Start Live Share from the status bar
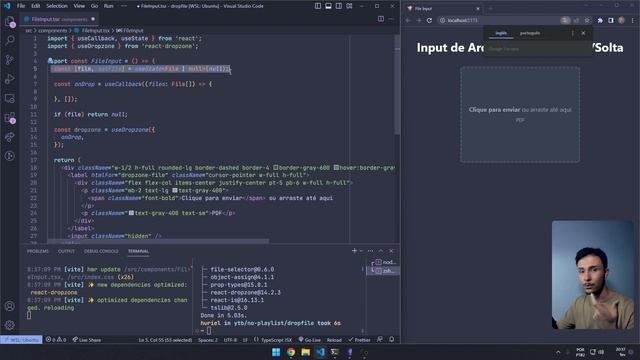 tap(87, 340)
